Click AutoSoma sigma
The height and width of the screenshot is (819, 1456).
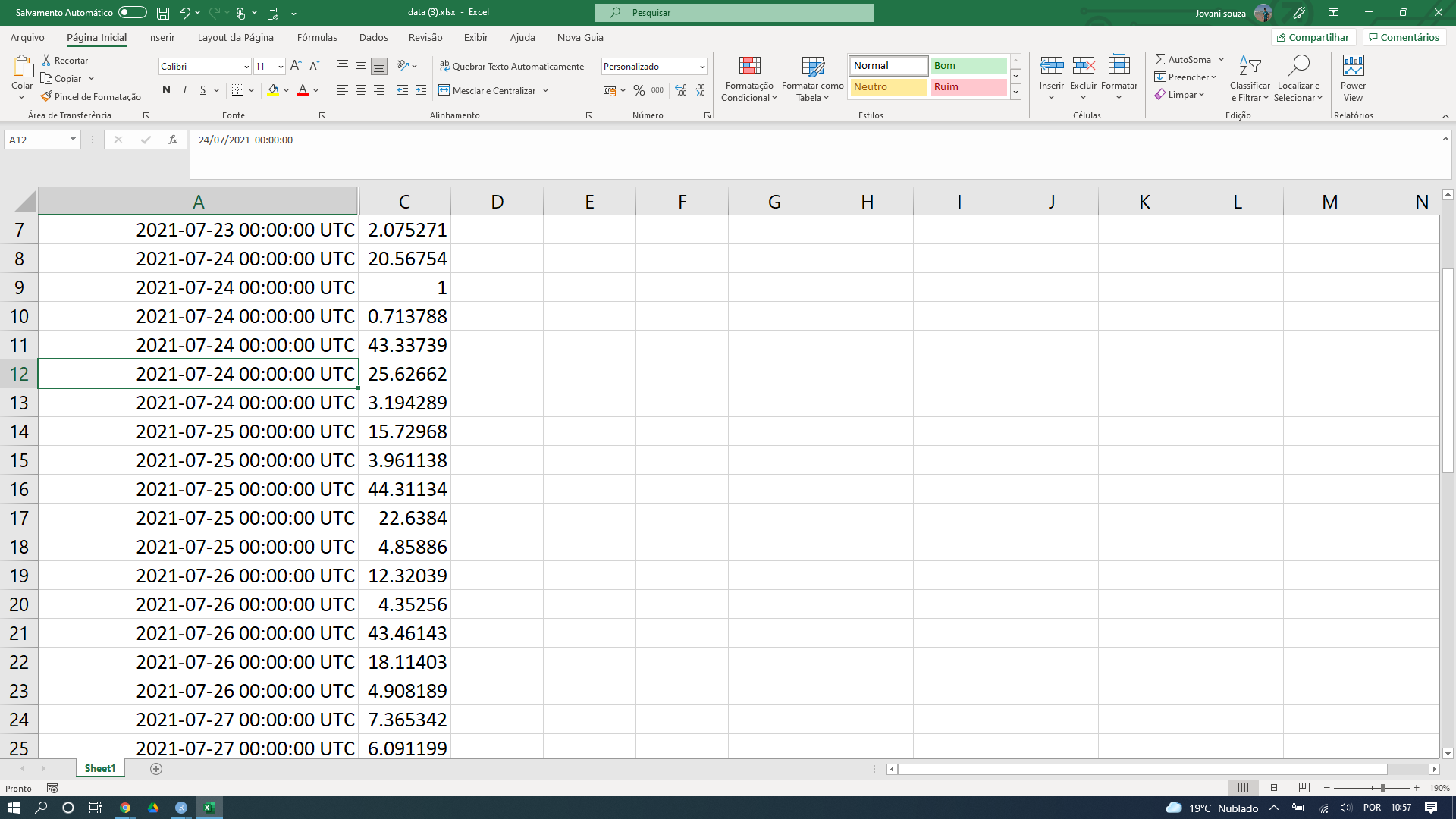(1182, 59)
